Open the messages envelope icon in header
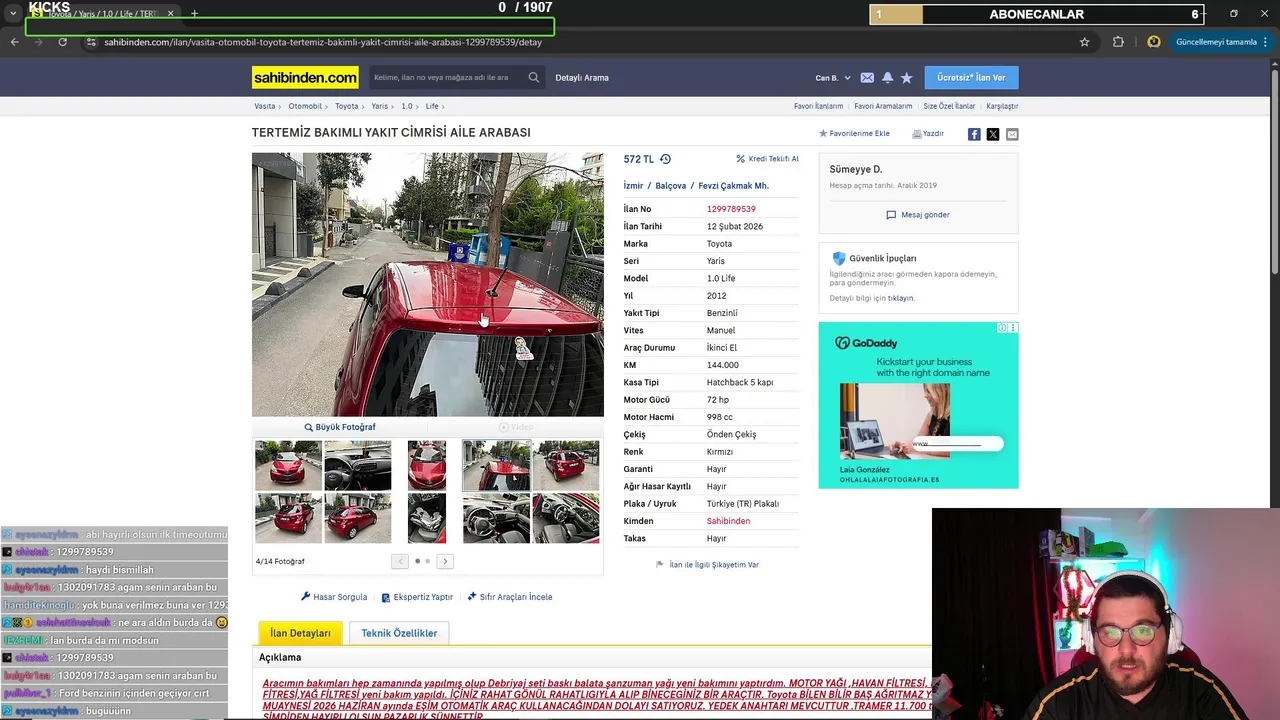The height and width of the screenshot is (720, 1280). click(x=867, y=77)
